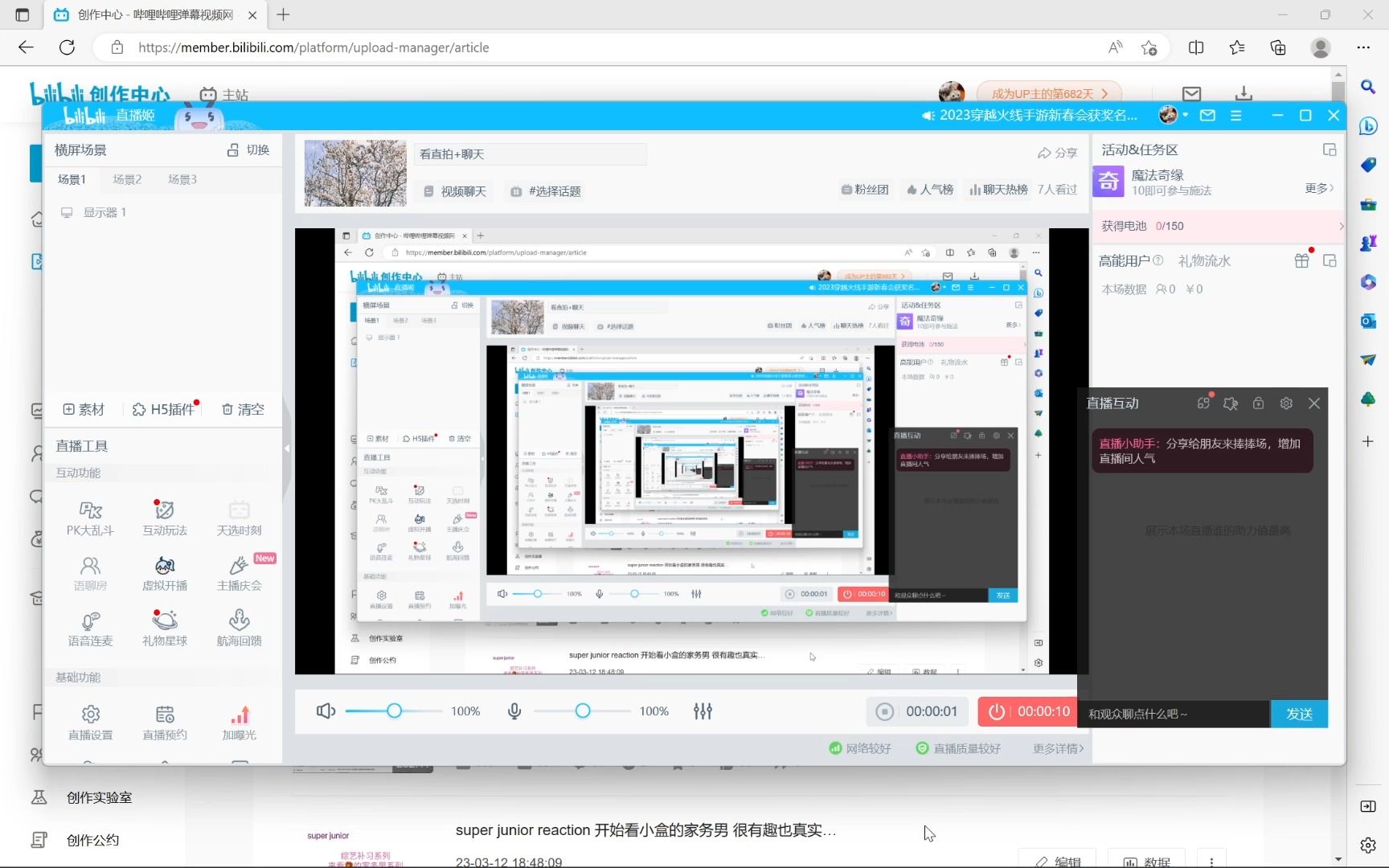1389x868 pixels.
Task: Open the 礼物星球 tool
Action: click(165, 629)
